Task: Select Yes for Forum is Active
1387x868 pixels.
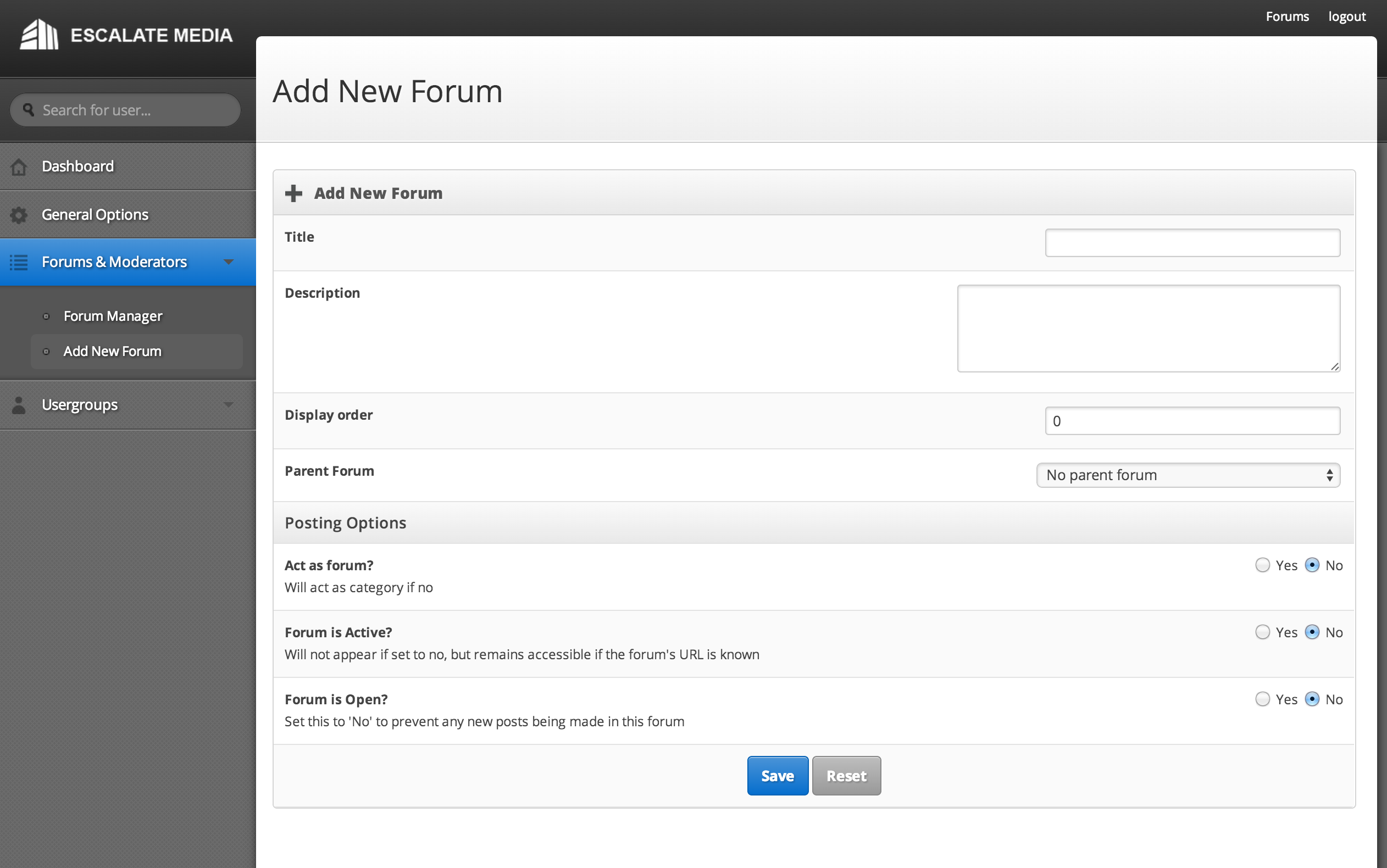Action: coord(1262,632)
